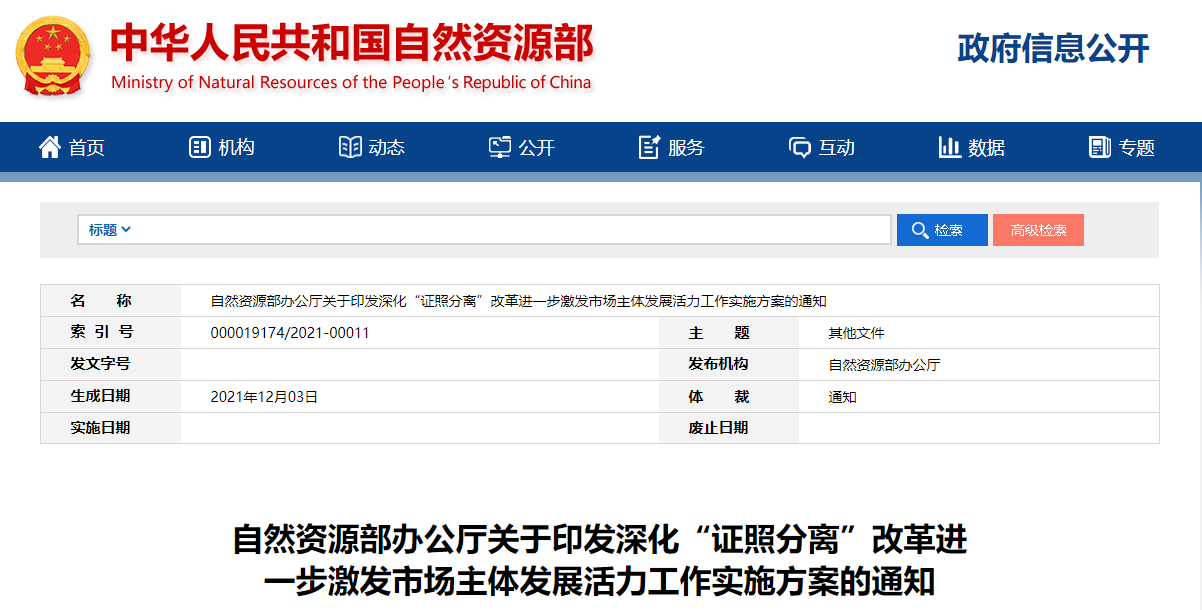
Task: Click the document pencil icon beside 服务
Action: pos(650,147)
